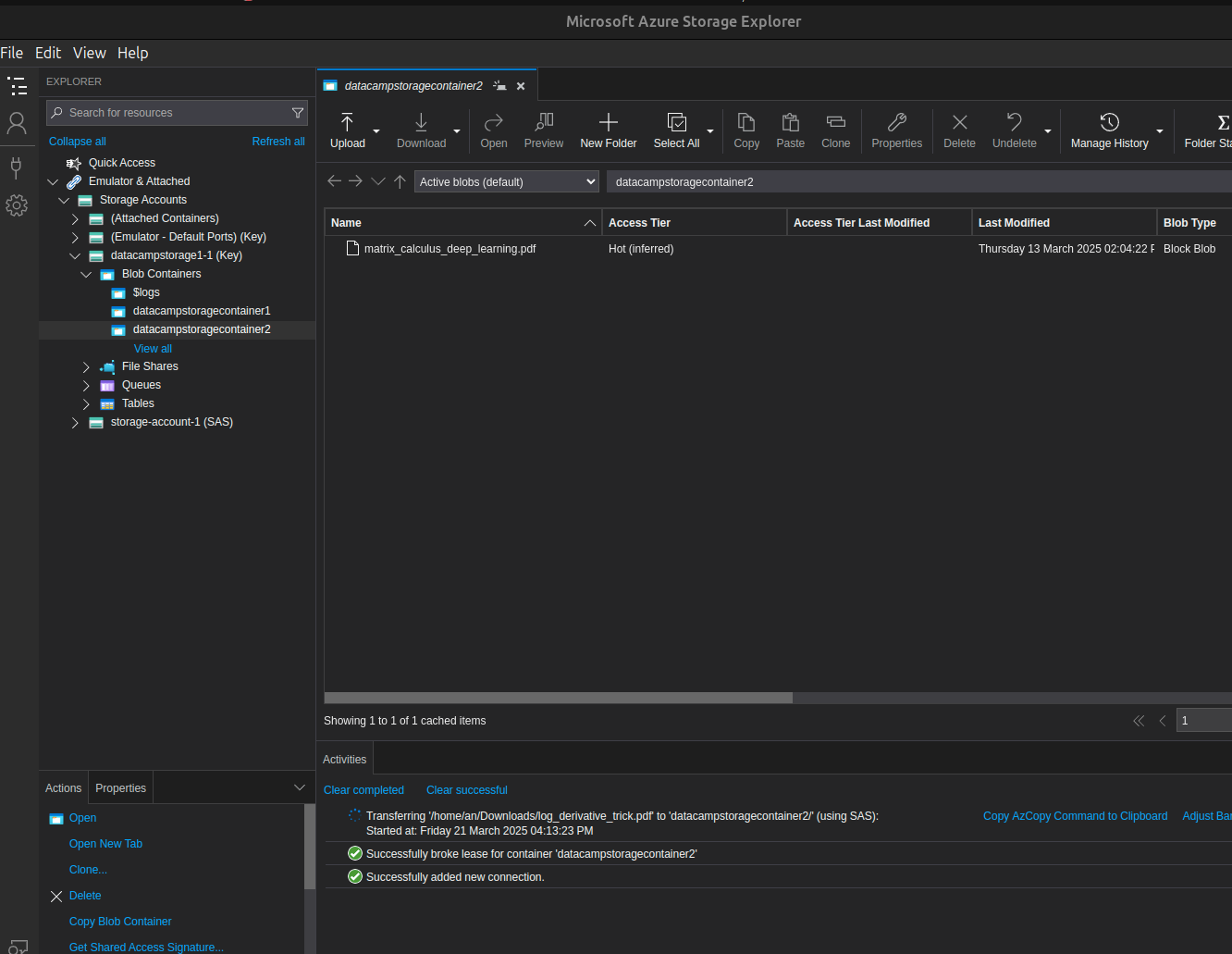Click the Clone toolbar icon

point(836,130)
